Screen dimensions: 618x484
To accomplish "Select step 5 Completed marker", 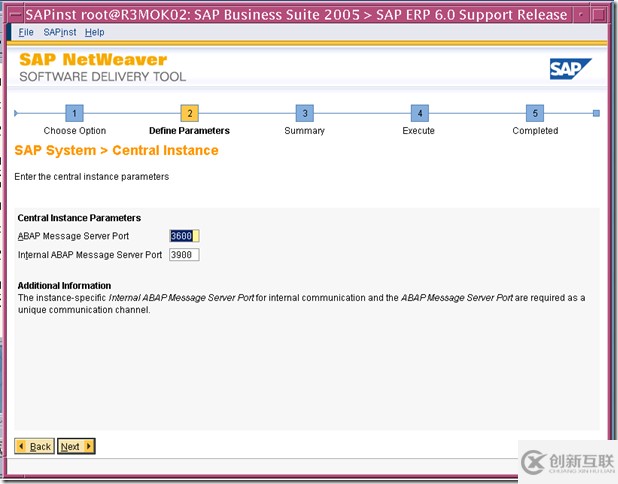I will pyautogui.click(x=535, y=113).
